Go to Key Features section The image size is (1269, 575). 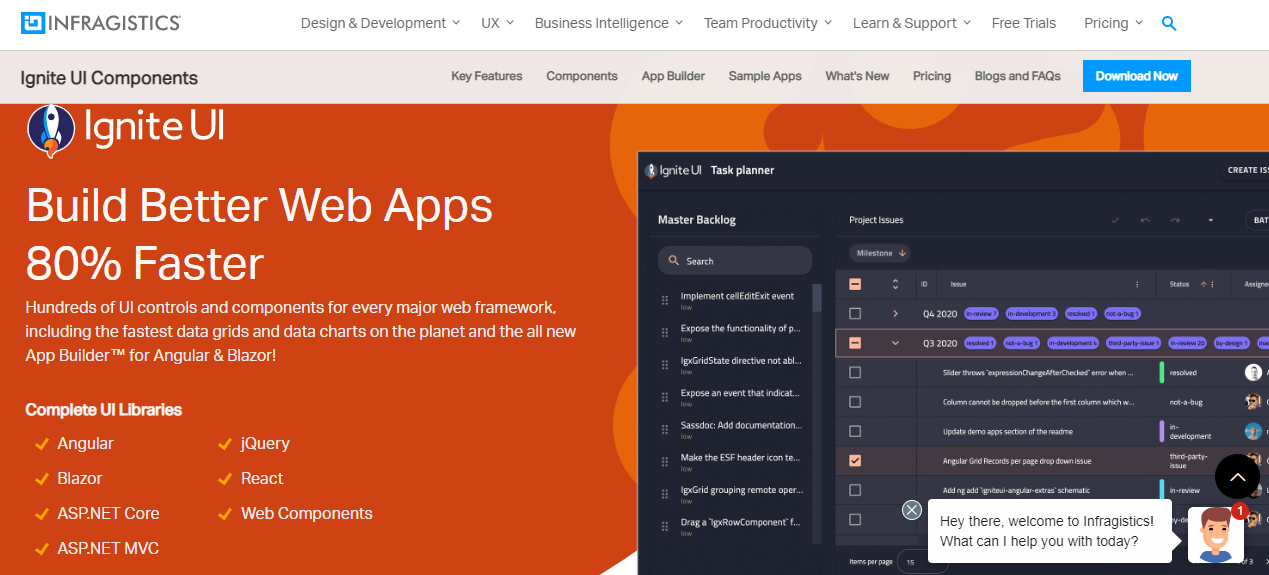pyautogui.click(x=487, y=76)
